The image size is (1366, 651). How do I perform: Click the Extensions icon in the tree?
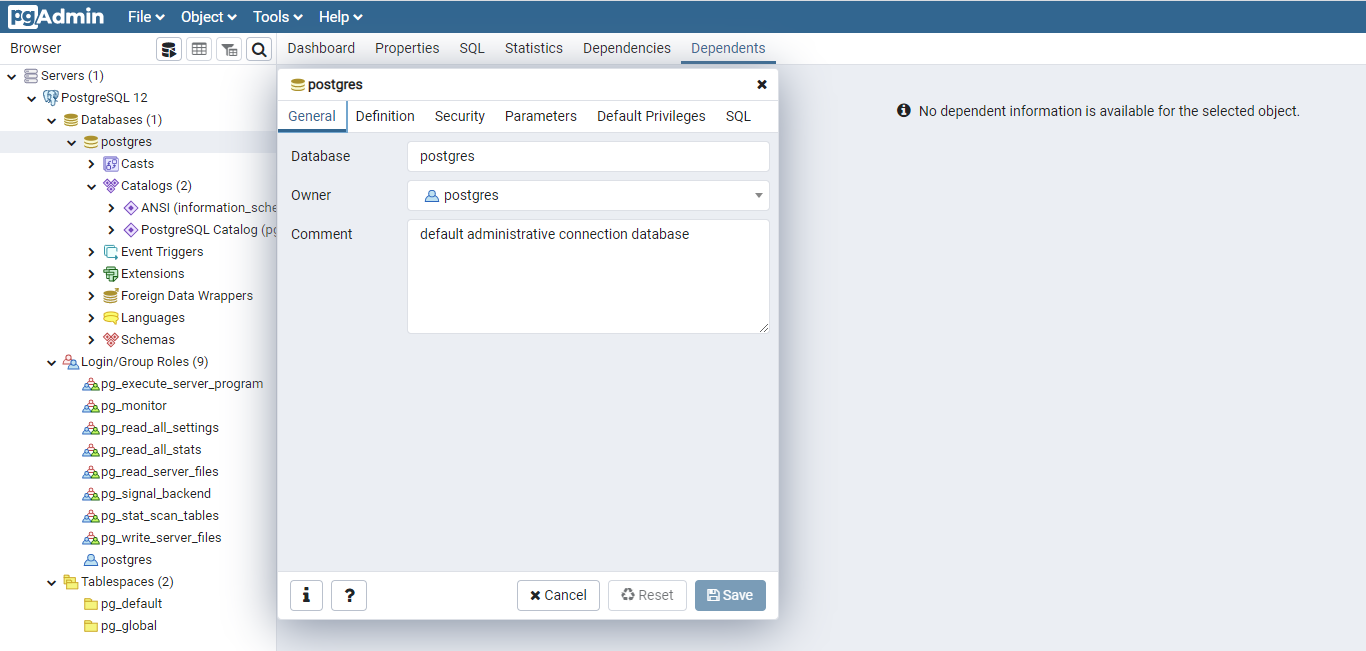111,274
